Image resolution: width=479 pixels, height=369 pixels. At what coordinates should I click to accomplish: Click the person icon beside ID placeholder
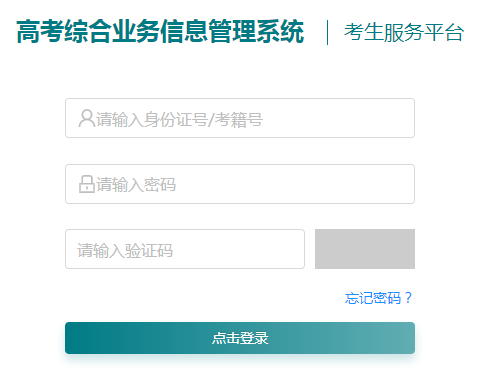tap(87, 118)
